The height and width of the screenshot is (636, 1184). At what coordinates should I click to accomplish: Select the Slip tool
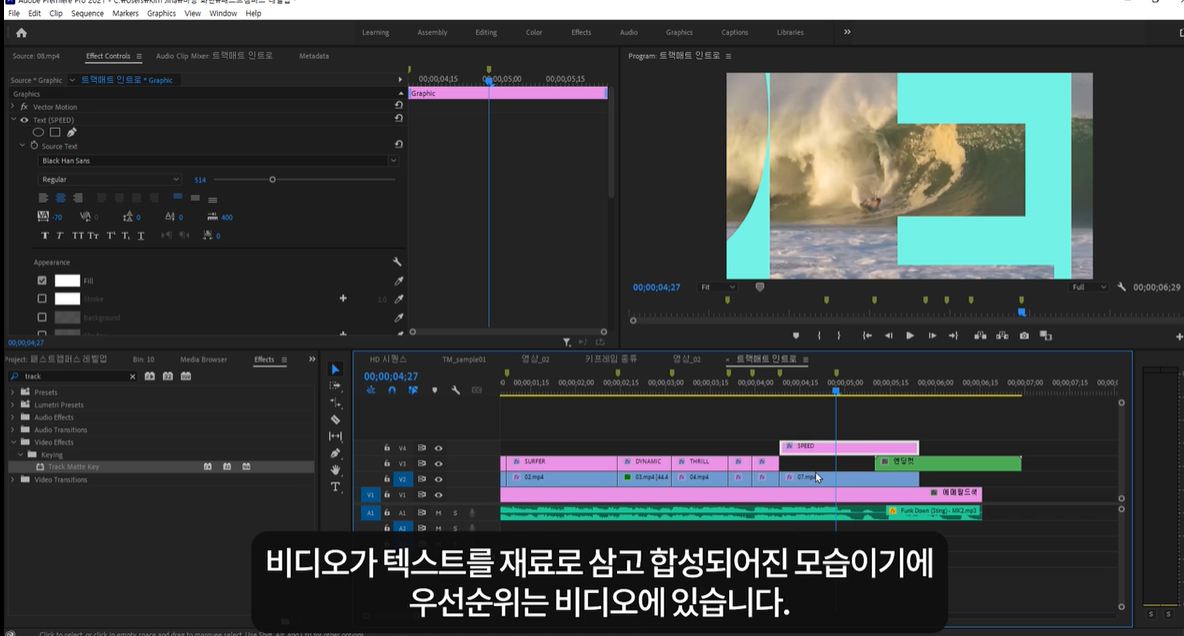click(x=335, y=436)
